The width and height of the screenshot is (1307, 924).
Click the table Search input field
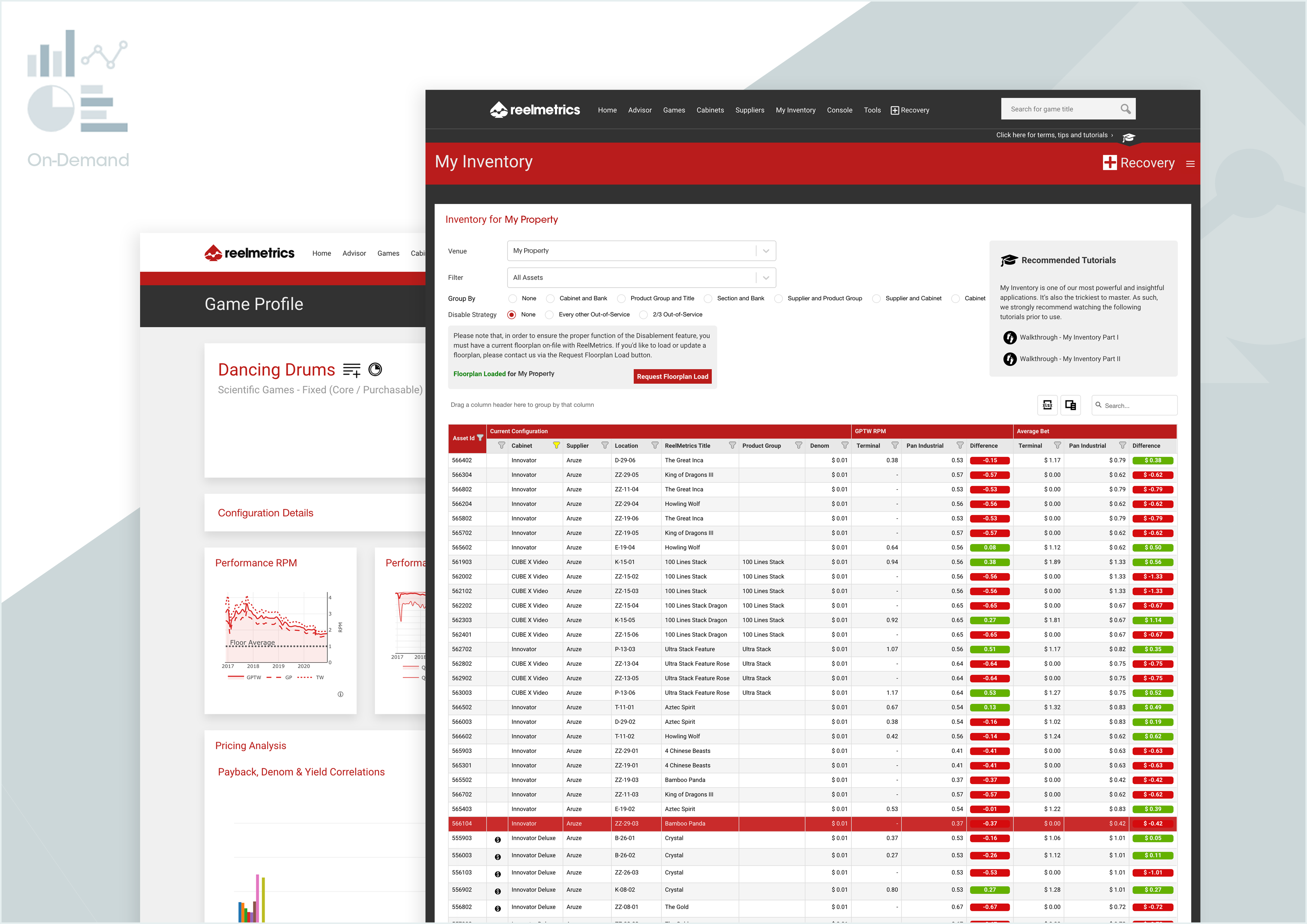[x=1134, y=405]
